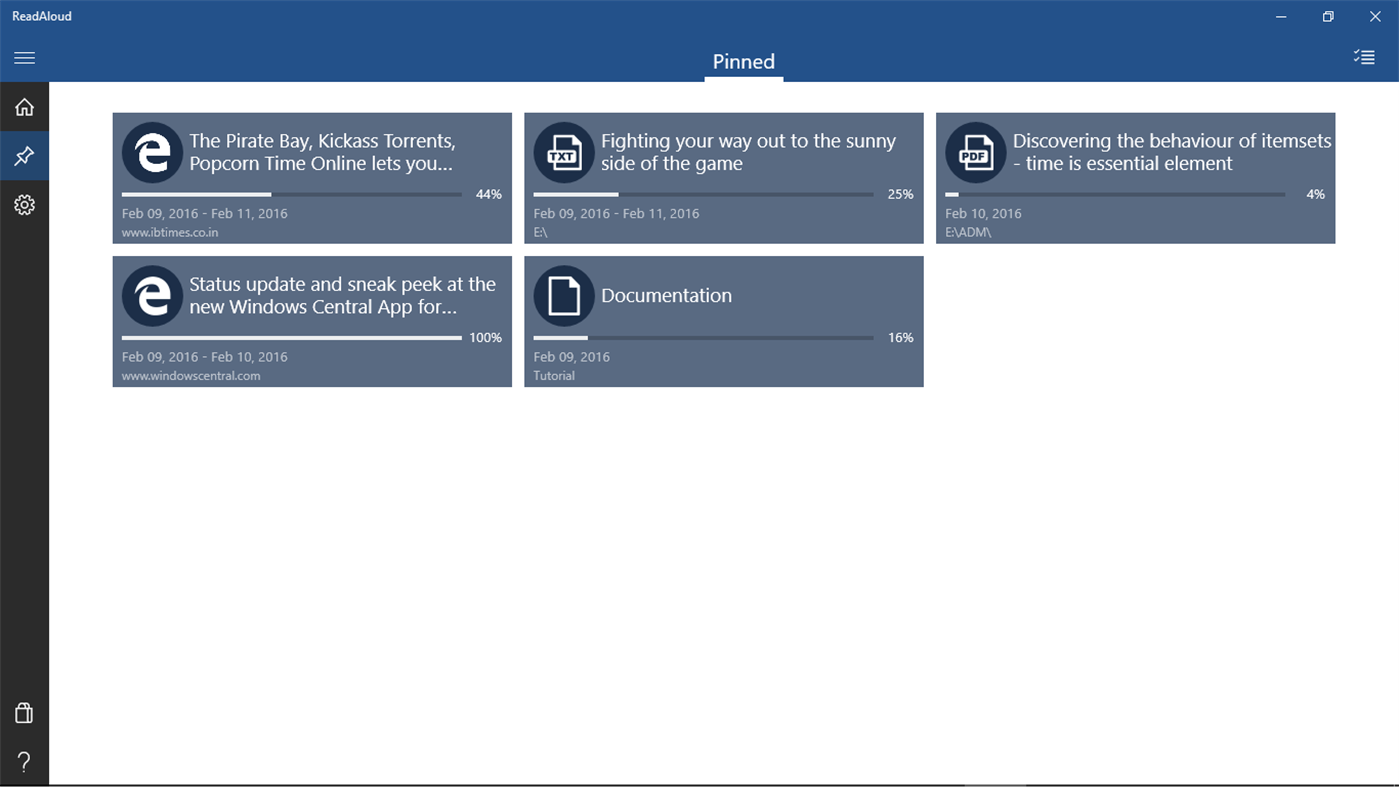Open help via the question mark icon
The width and height of the screenshot is (1399, 787).
23,762
